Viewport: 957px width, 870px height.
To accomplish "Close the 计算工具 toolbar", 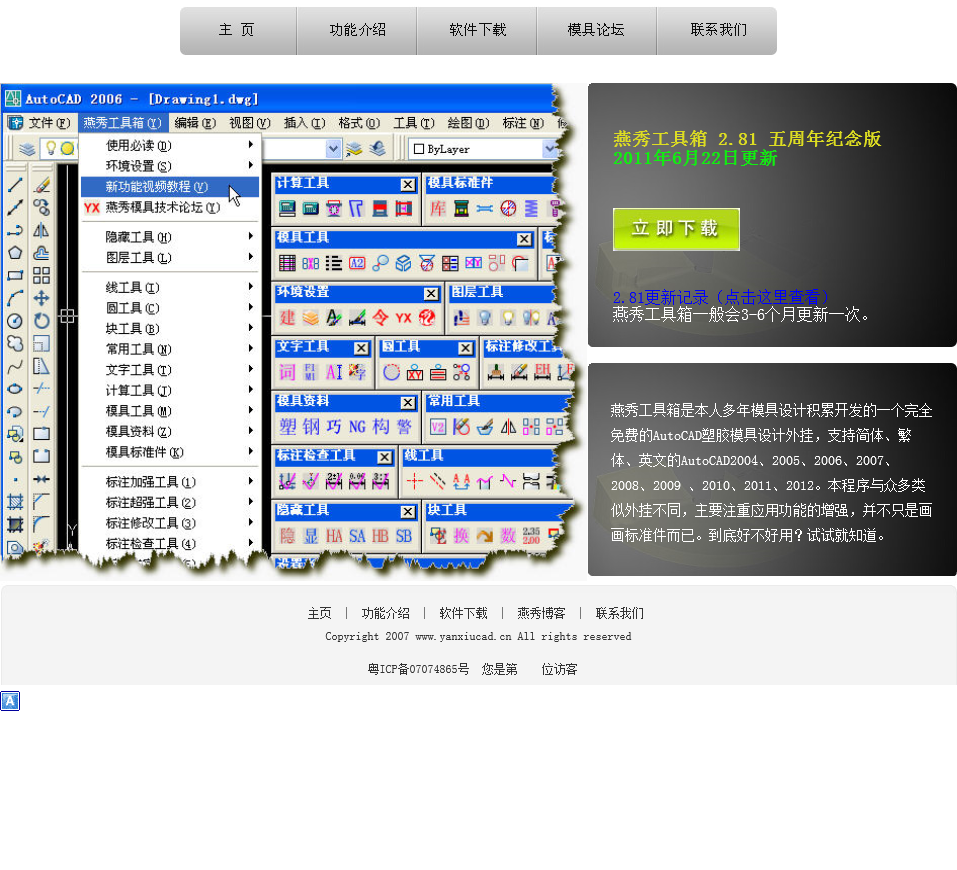I will pyautogui.click(x=408, y=184).
